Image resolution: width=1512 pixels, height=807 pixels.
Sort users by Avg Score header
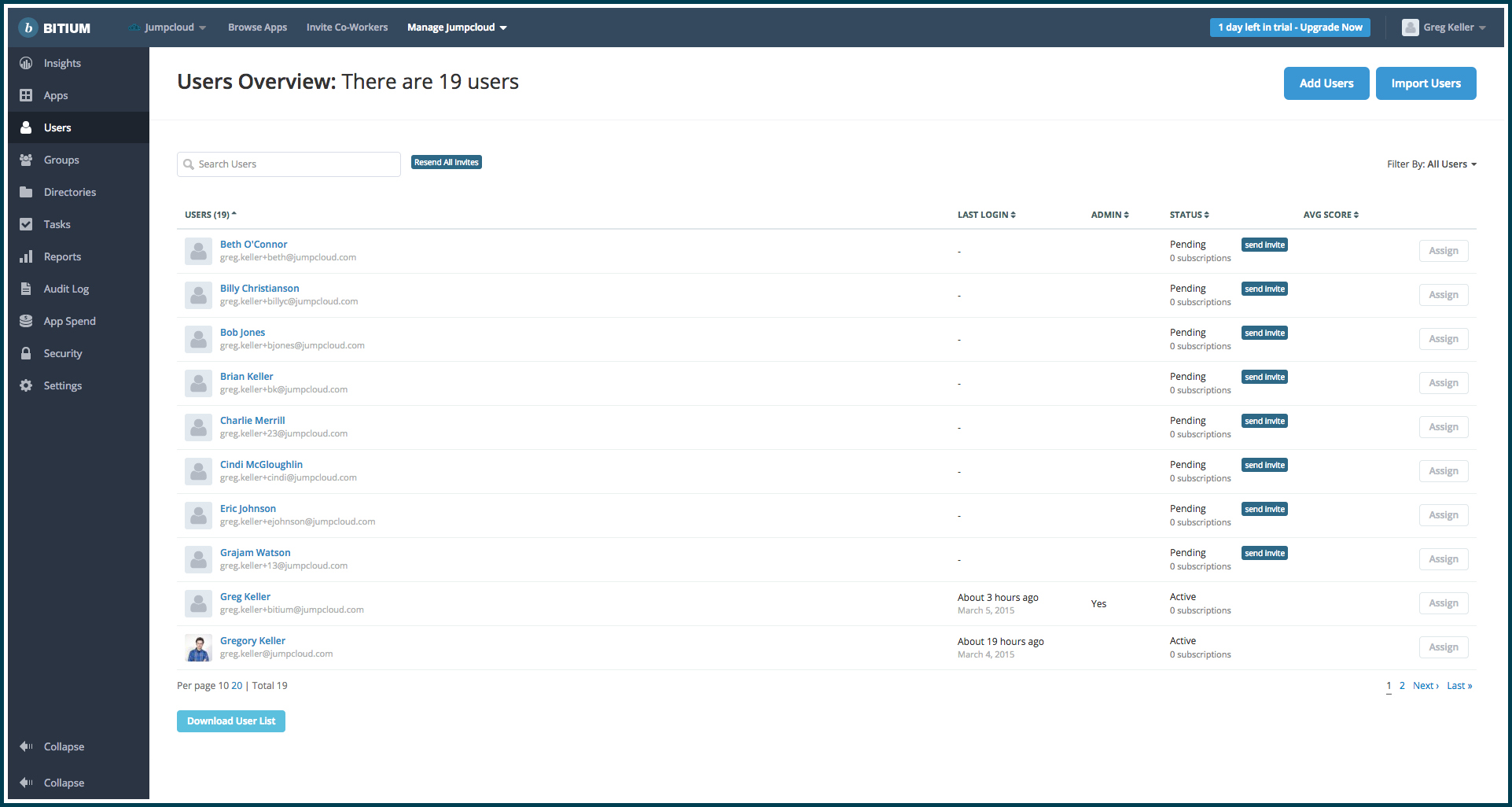click(x=1330, y=215)
